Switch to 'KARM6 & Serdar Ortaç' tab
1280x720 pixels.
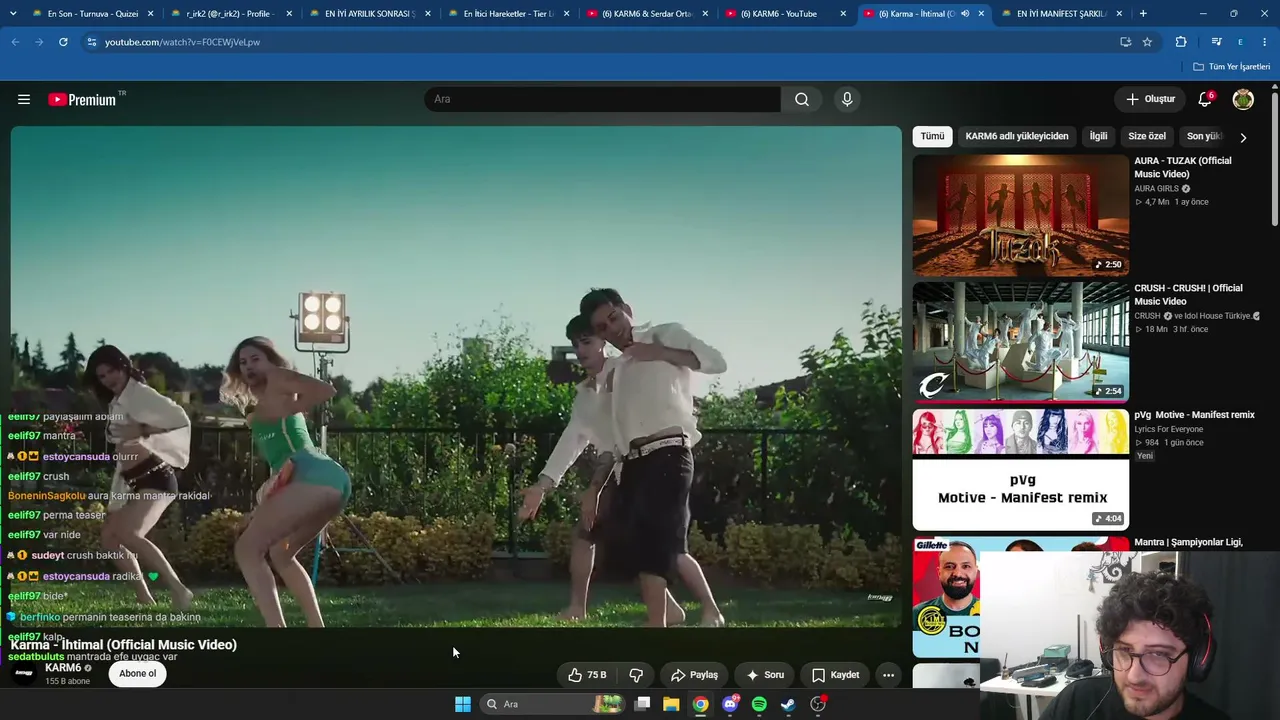(646, 14)
